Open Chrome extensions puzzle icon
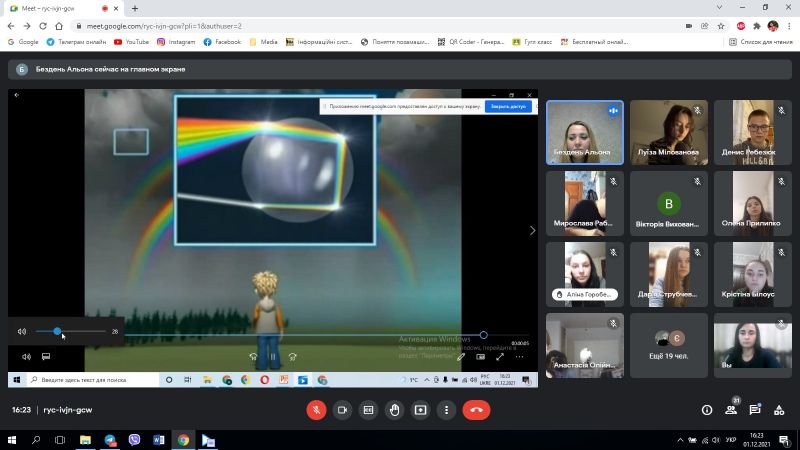Viewport: 800px width, 450px height. (757, 26)
